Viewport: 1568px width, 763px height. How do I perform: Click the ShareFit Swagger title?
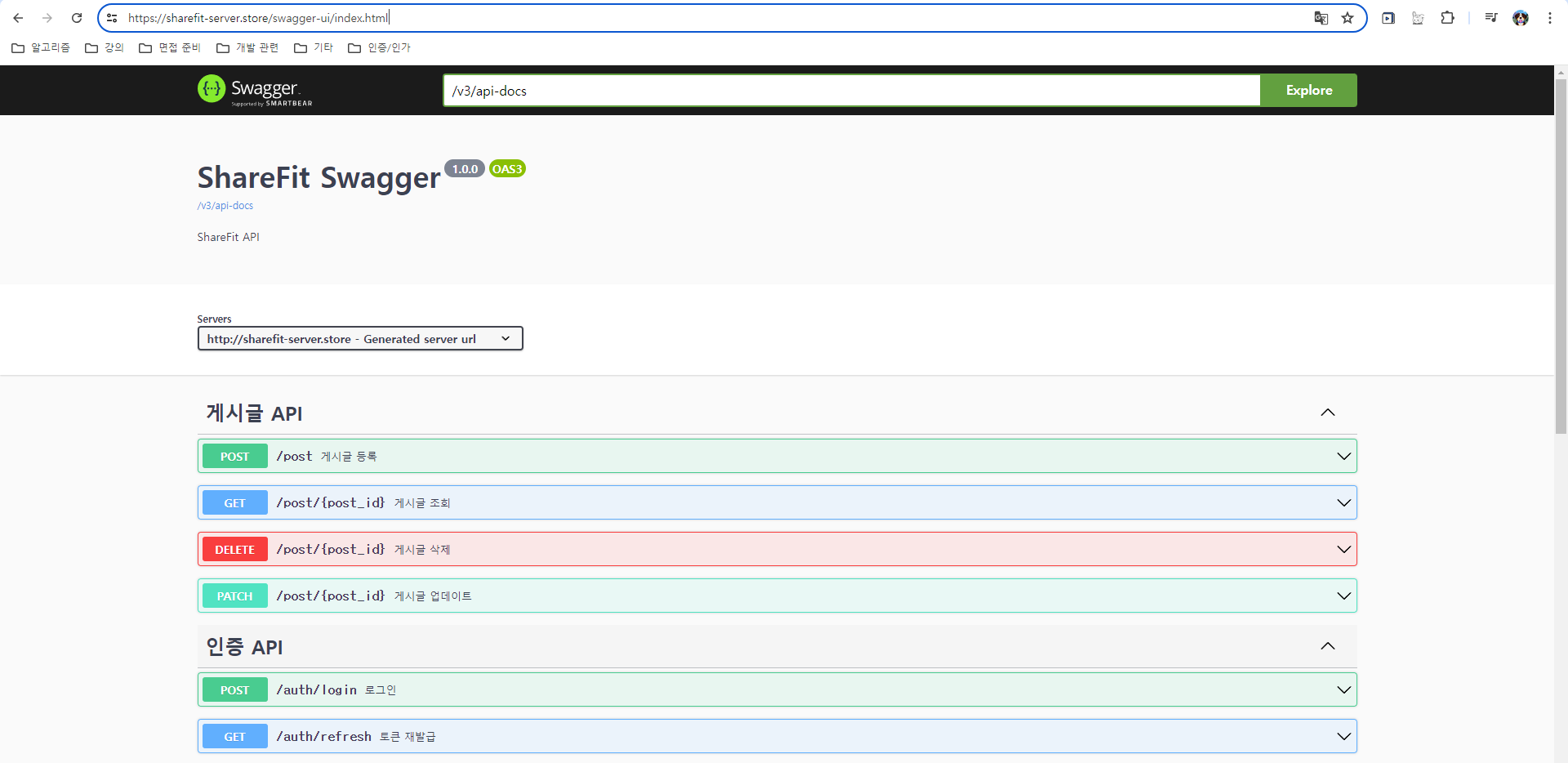click(318, 177)
